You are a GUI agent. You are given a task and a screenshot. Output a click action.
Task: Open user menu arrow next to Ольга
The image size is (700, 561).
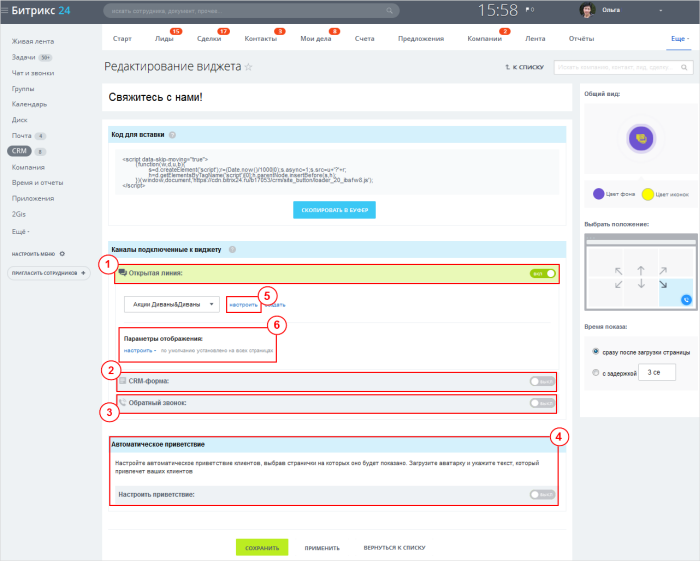click(x=661, y=10)
